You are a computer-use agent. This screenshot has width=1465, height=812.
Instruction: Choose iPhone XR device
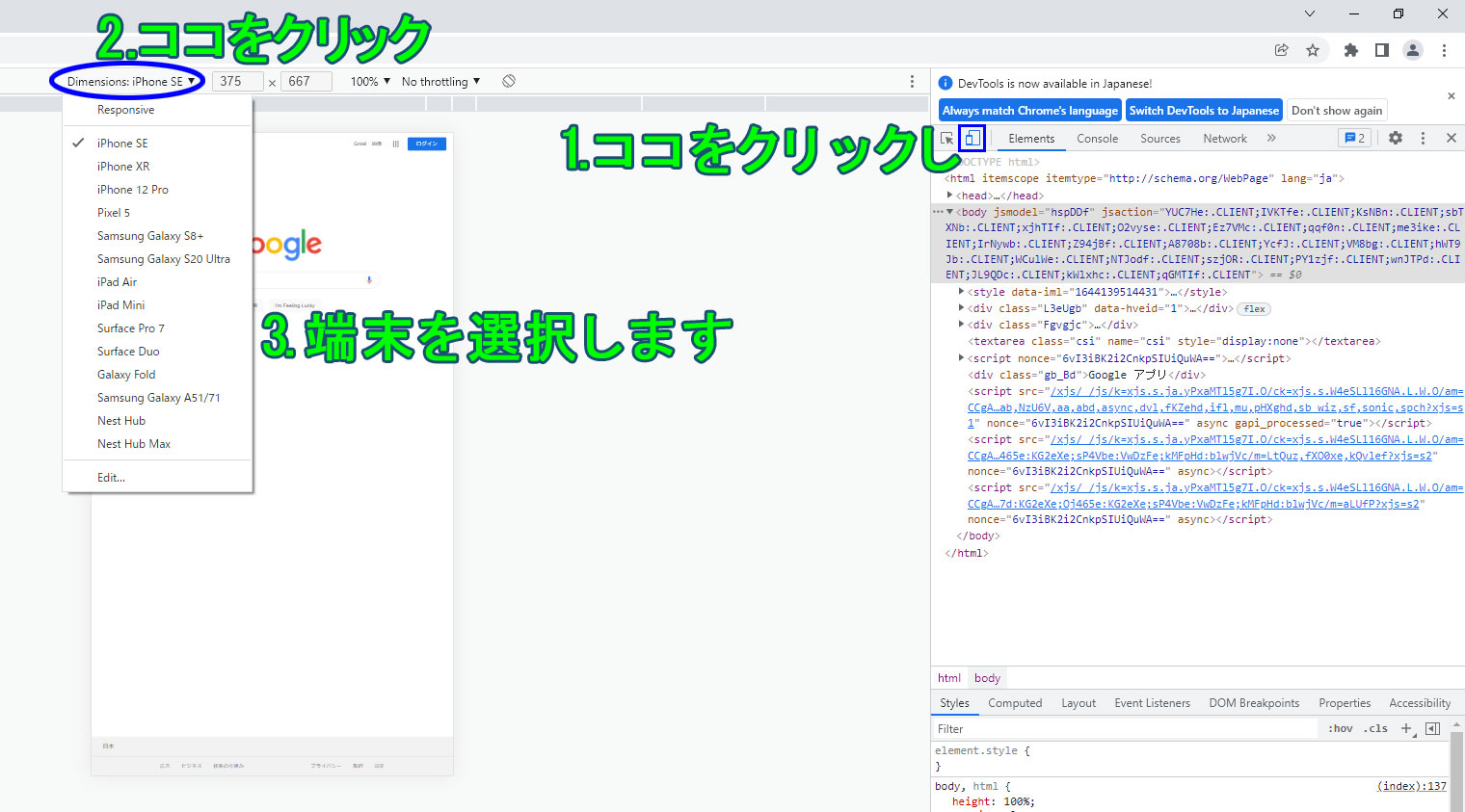(158, 167)
